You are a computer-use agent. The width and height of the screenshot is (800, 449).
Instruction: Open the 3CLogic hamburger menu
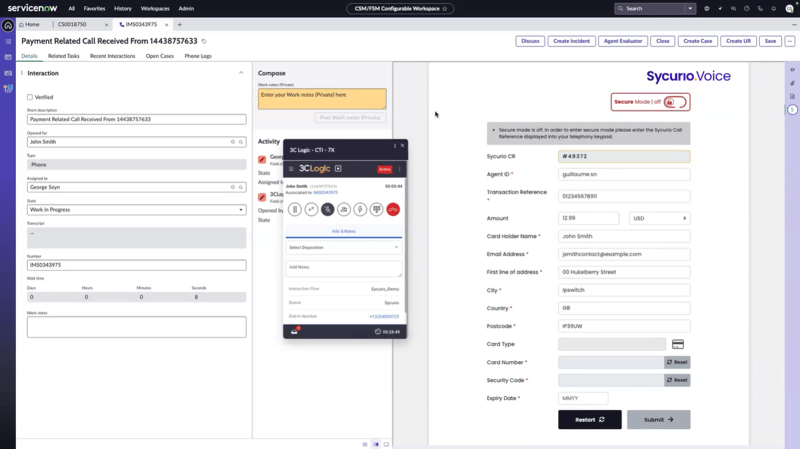click(x=291, y=169)
